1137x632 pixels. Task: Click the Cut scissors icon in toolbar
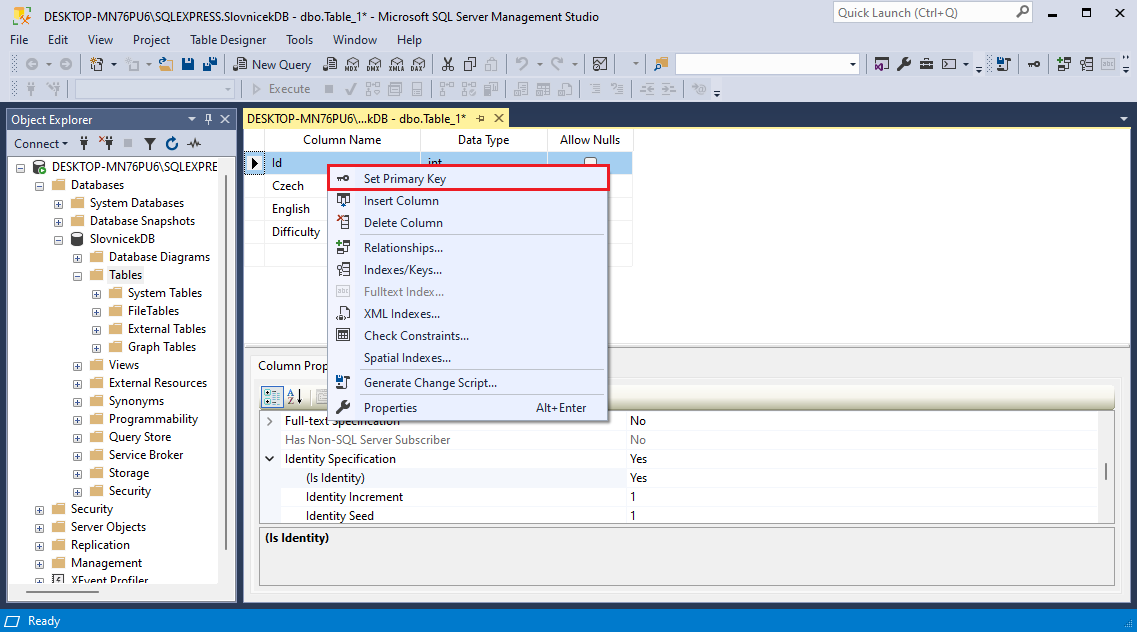[x=447, y=64]
